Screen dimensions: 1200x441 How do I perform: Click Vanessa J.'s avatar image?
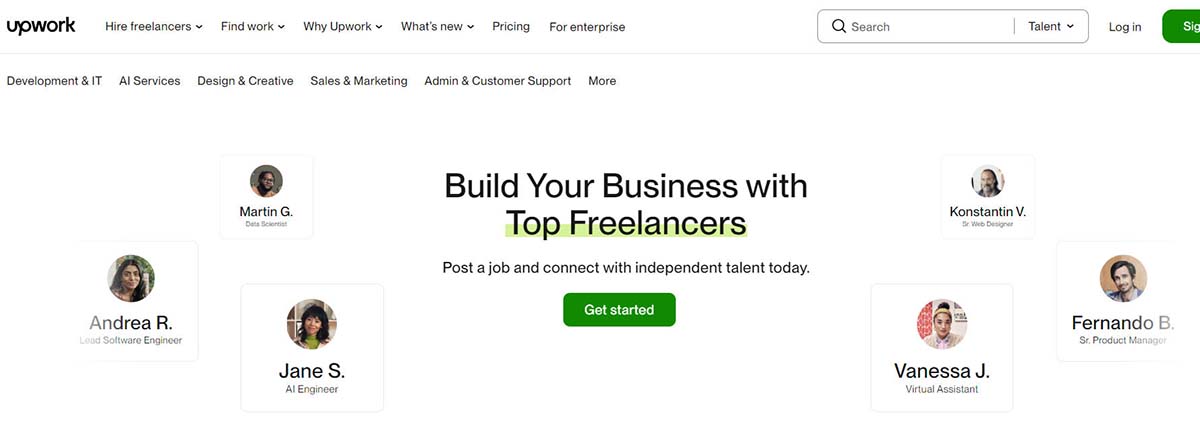(x=941, y=324)
